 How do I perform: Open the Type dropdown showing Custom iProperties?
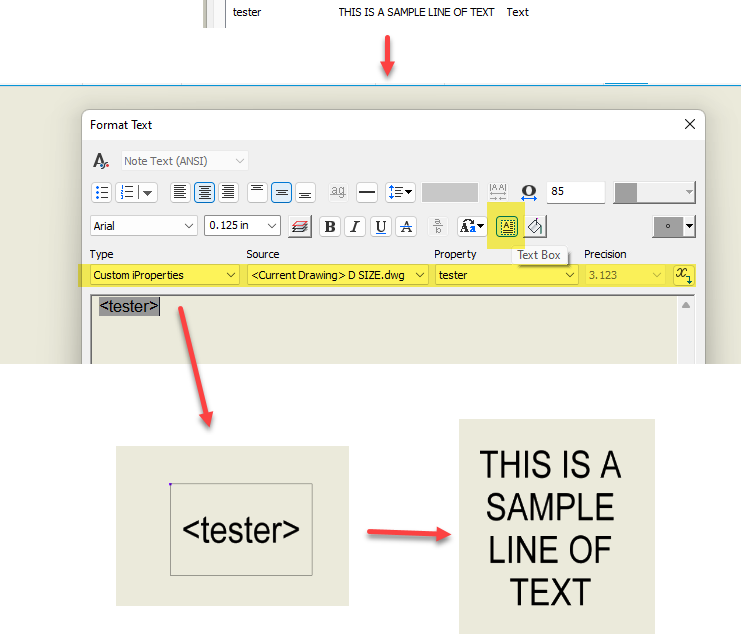164,275
